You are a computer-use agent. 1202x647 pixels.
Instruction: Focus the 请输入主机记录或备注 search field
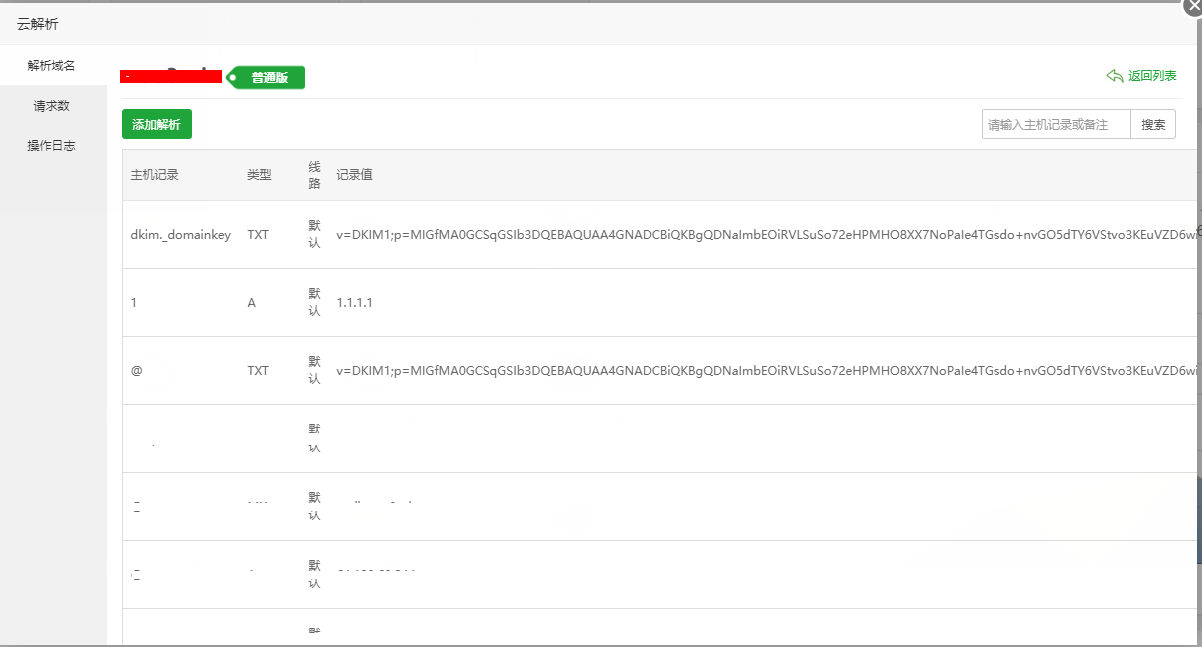click(x=1056, y=125)
